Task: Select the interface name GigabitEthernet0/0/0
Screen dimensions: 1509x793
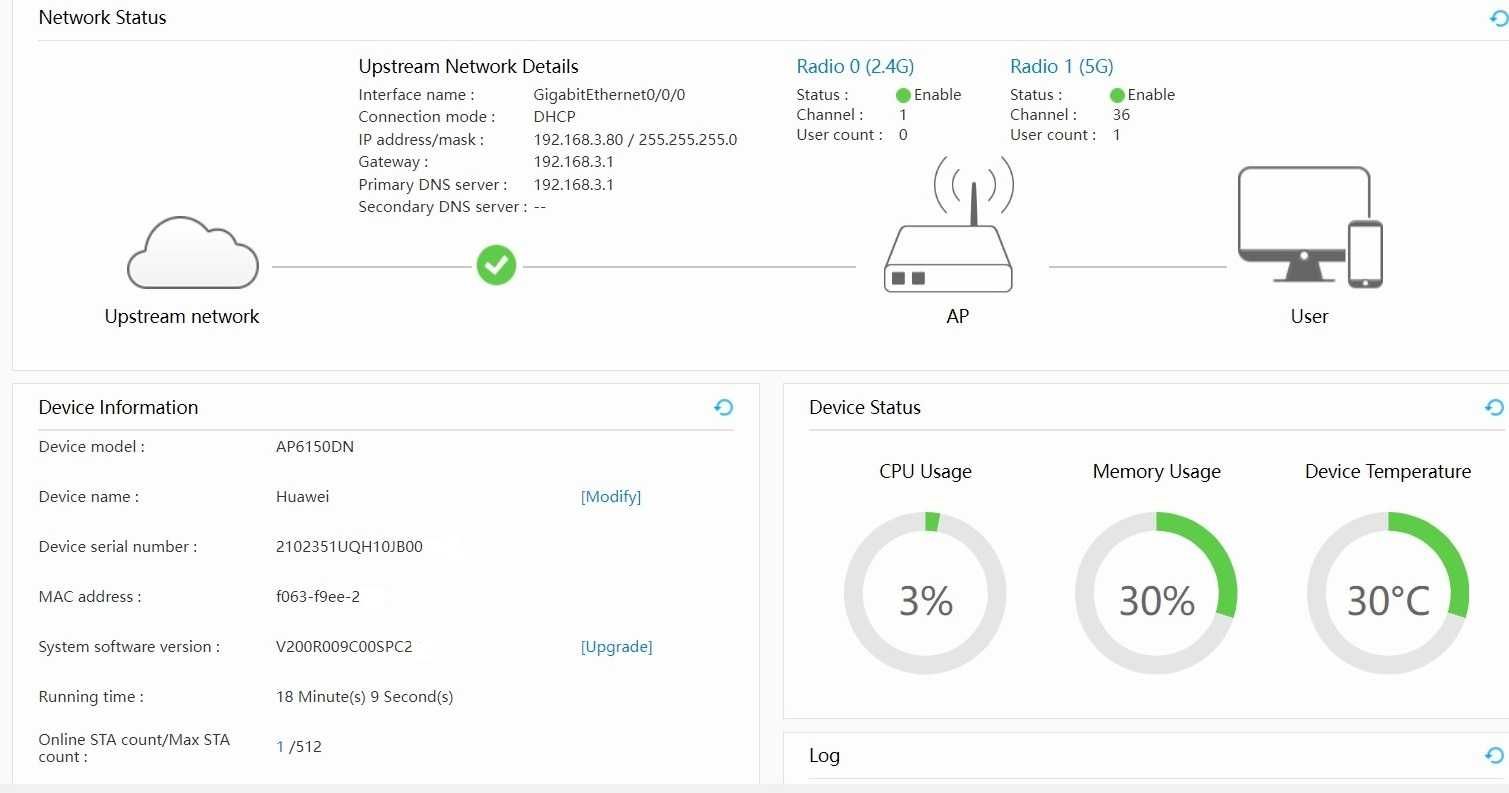Action: tap(609, 95)
